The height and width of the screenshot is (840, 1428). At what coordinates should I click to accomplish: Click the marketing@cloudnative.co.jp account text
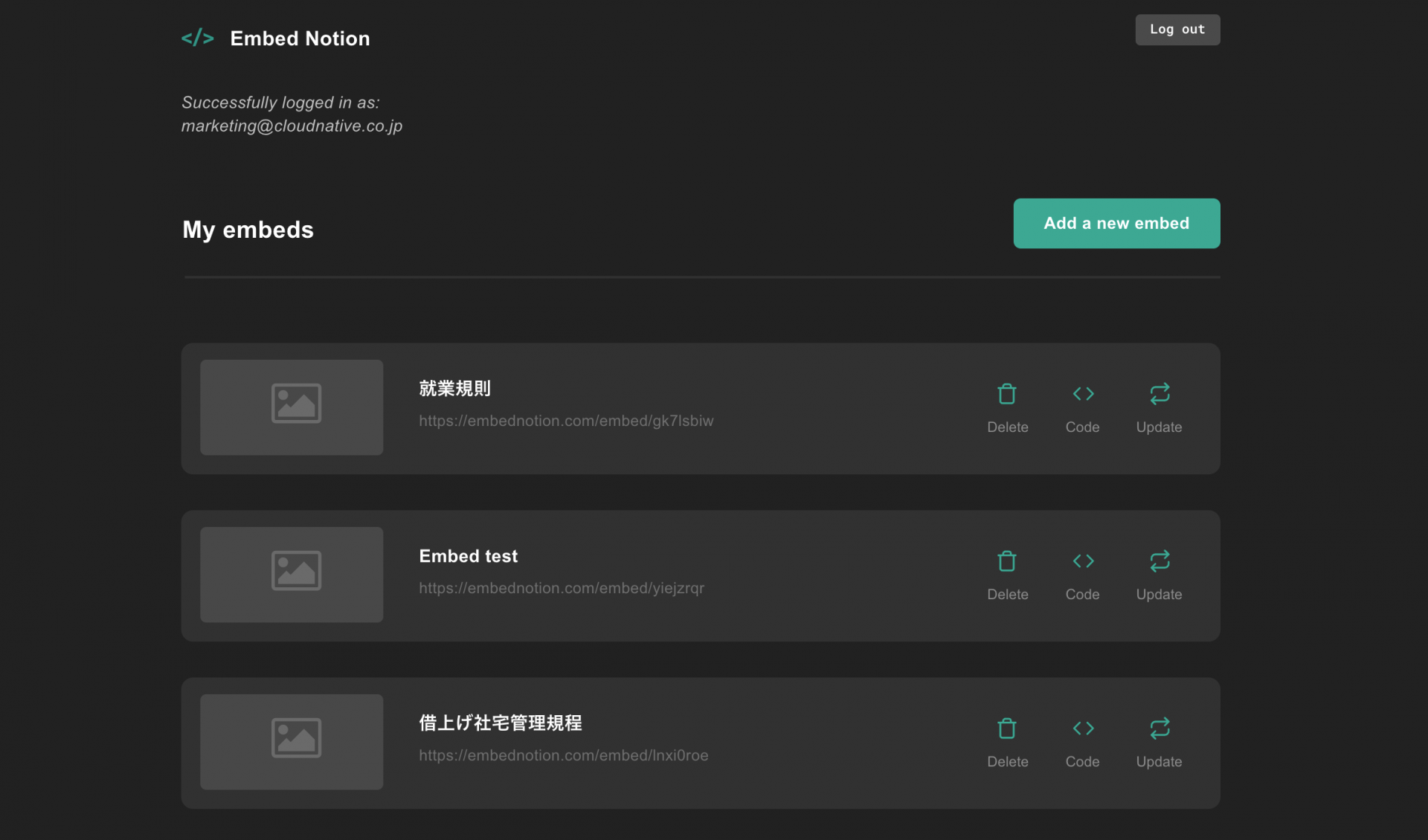pos(292,126)
